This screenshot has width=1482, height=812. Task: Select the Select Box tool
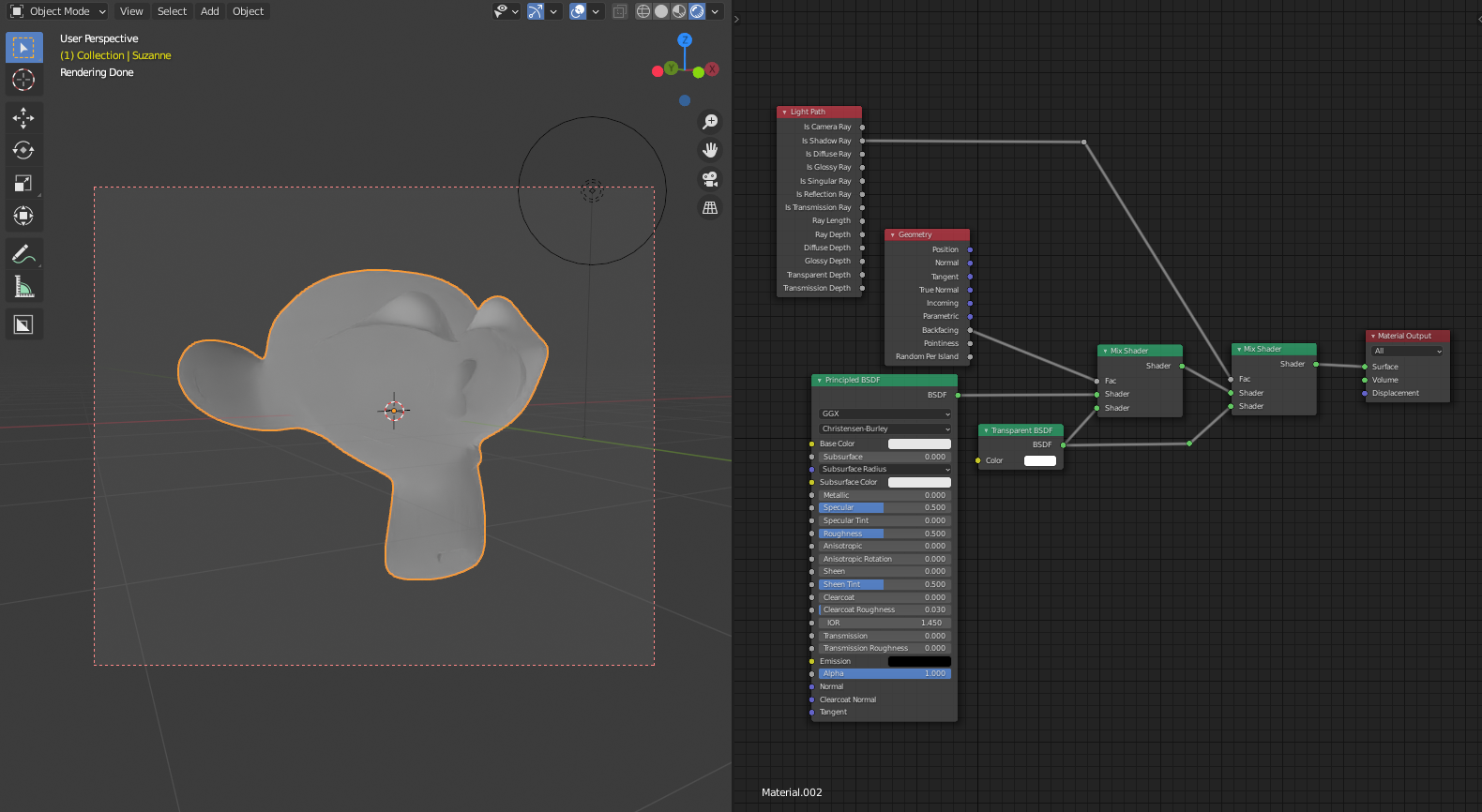(23, 47)
